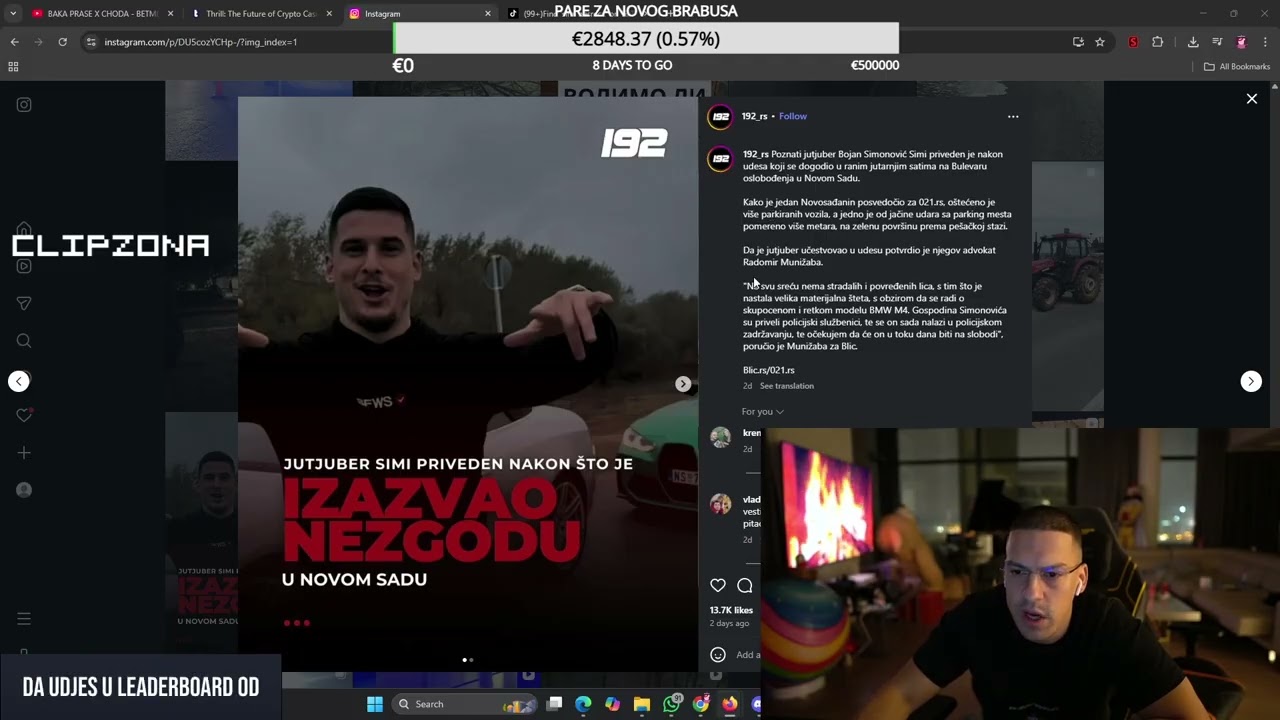Open Chrome profile avatar
This screenshot has height=720, width=1280.
tap(1241, 42)
